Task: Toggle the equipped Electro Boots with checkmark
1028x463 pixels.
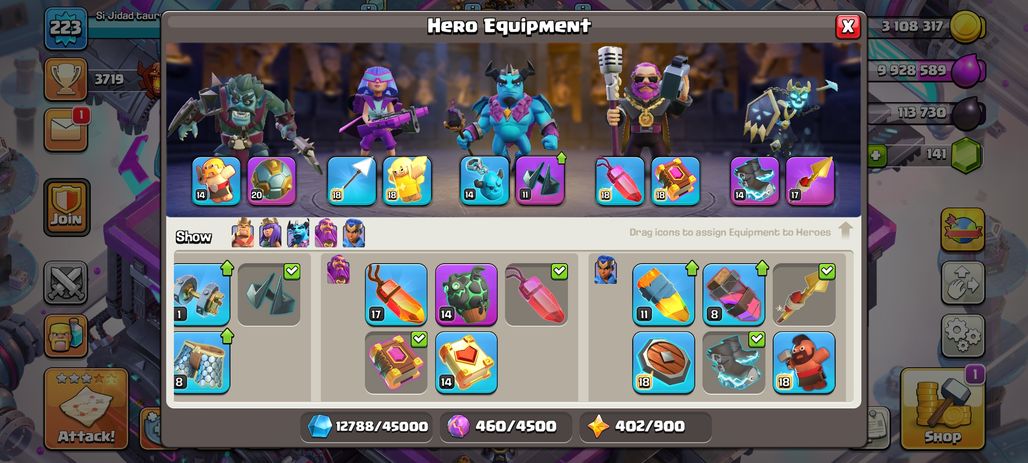Action: pos(734,363)
